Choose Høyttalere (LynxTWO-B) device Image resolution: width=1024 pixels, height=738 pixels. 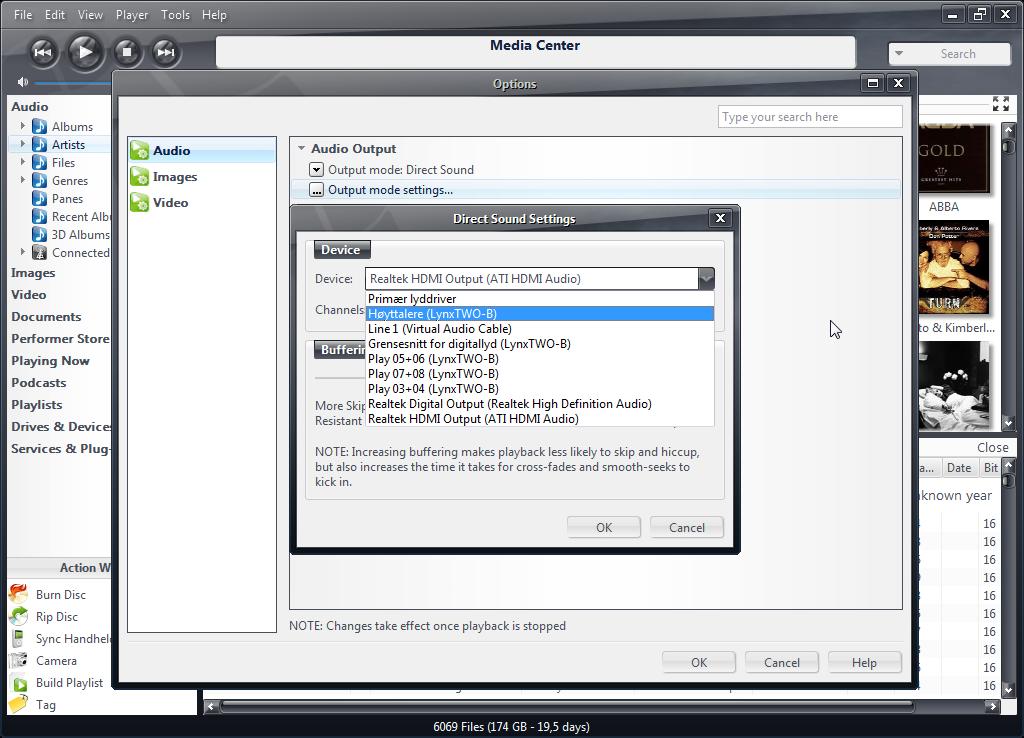(539, 314)
